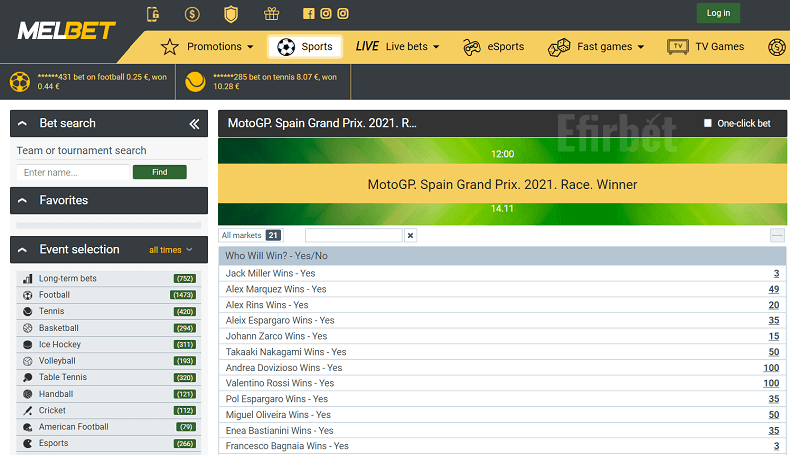The height and width of the screenshot is (455, 790).
Task: Open Esports in event list
Action: point(109,443)
